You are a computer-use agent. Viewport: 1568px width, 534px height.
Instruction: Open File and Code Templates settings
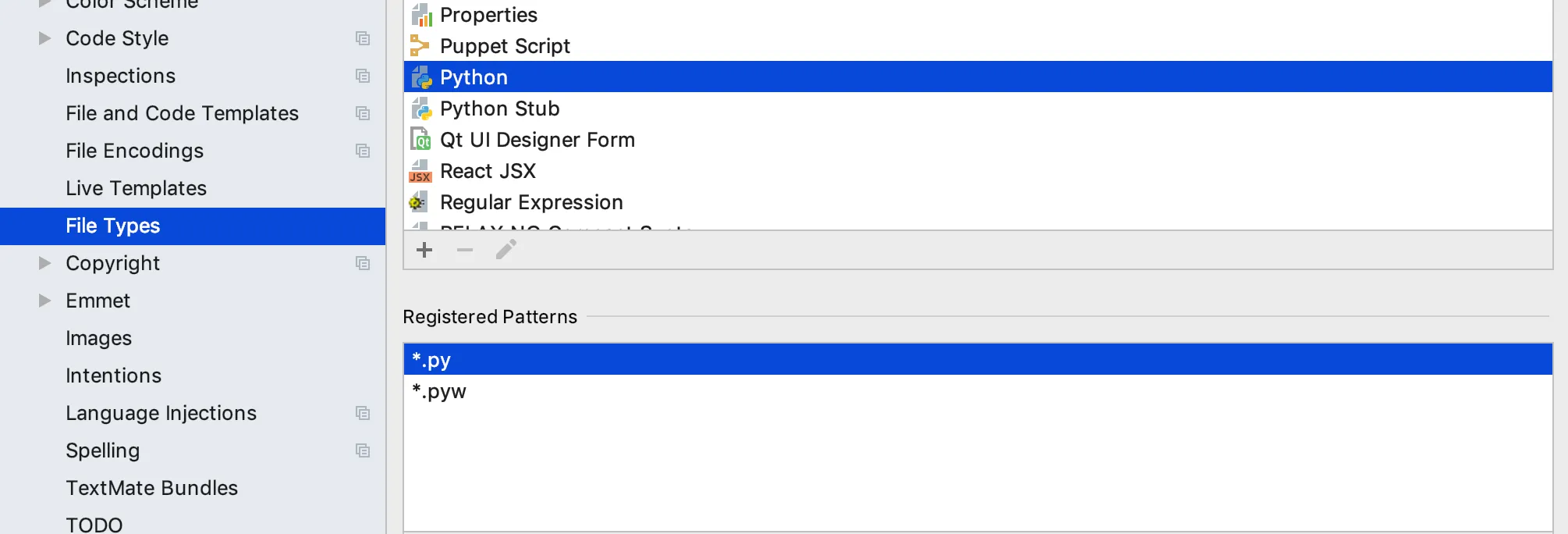182,113
